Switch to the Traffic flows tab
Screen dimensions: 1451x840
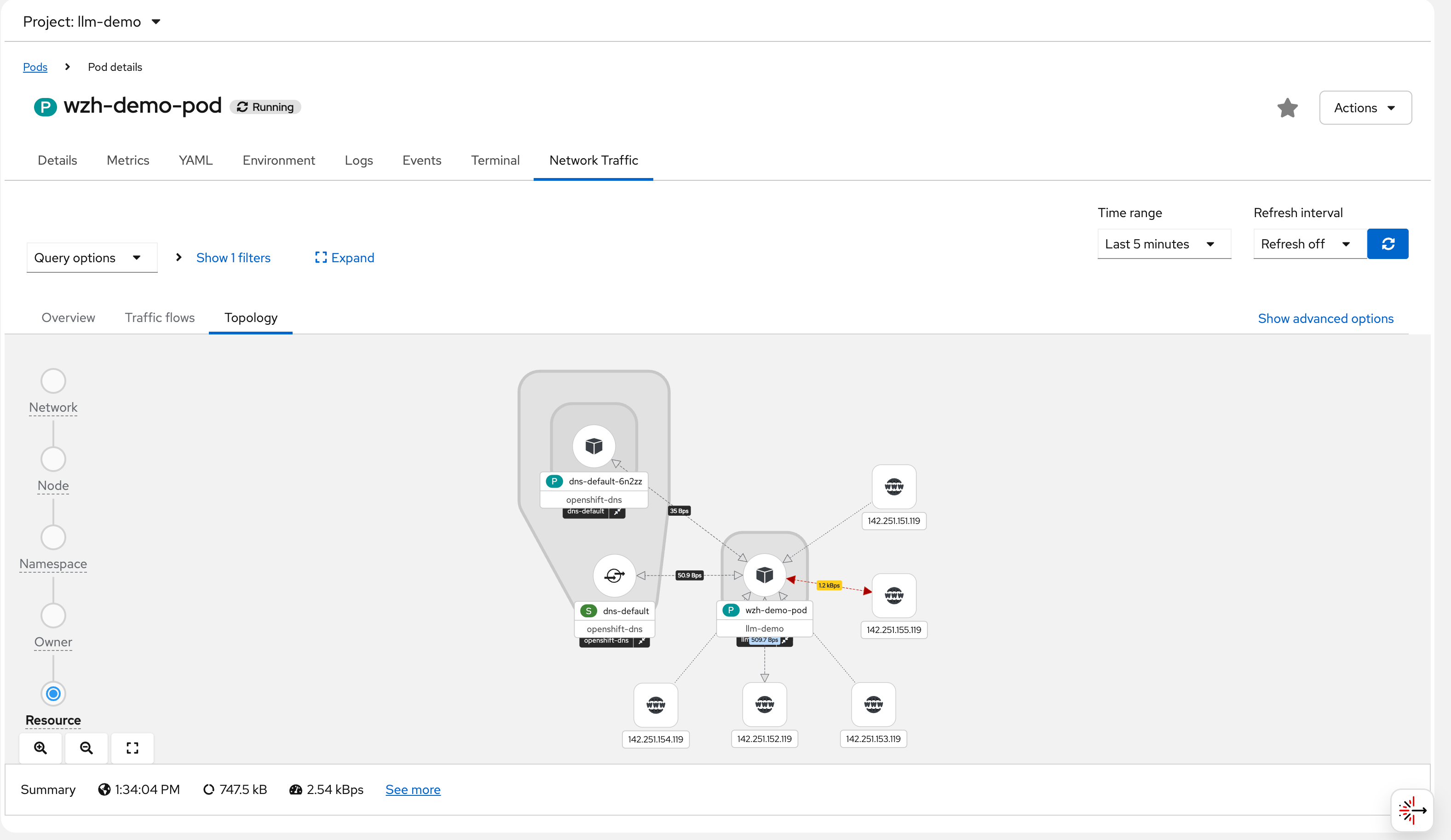tap(160, 318)
